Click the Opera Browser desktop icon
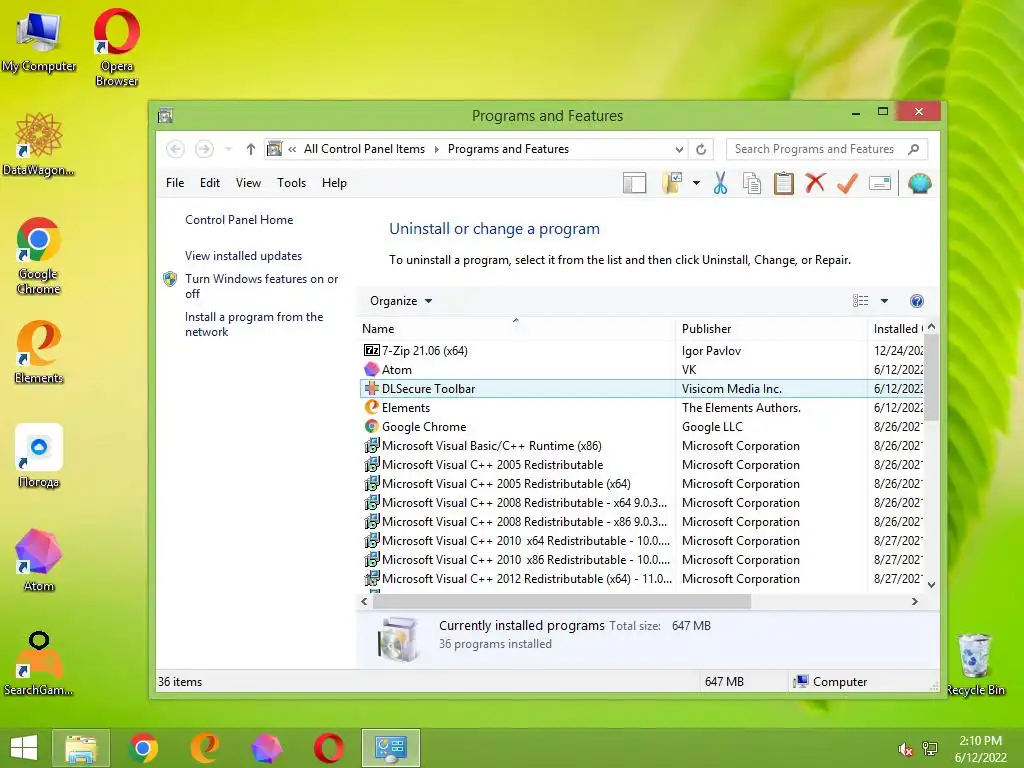 pos(116,47)
